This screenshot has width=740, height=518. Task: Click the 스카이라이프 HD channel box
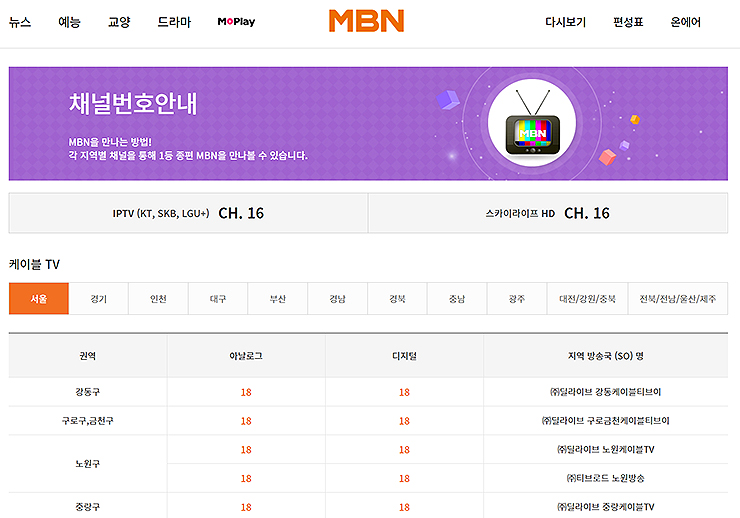pyautogui.click(x=548, y=213)
